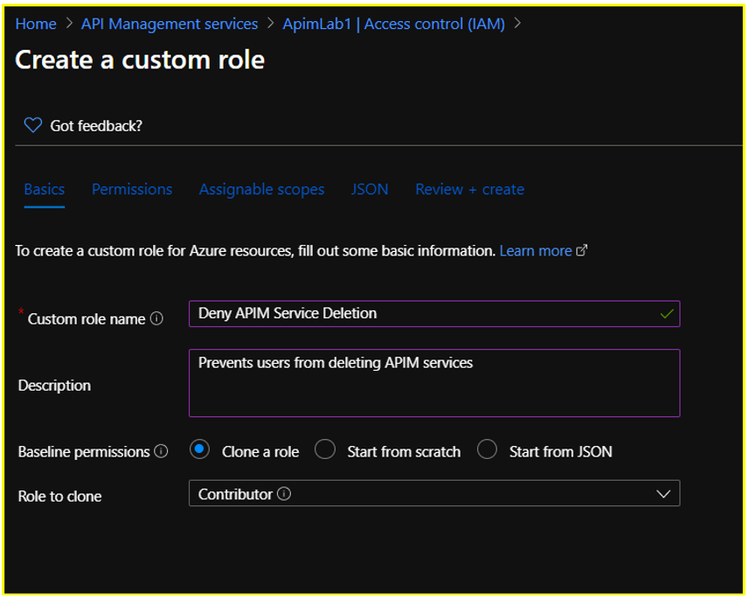
Task: Navigate to Home in breadcrumb
Action: click(x=35, y=23)
